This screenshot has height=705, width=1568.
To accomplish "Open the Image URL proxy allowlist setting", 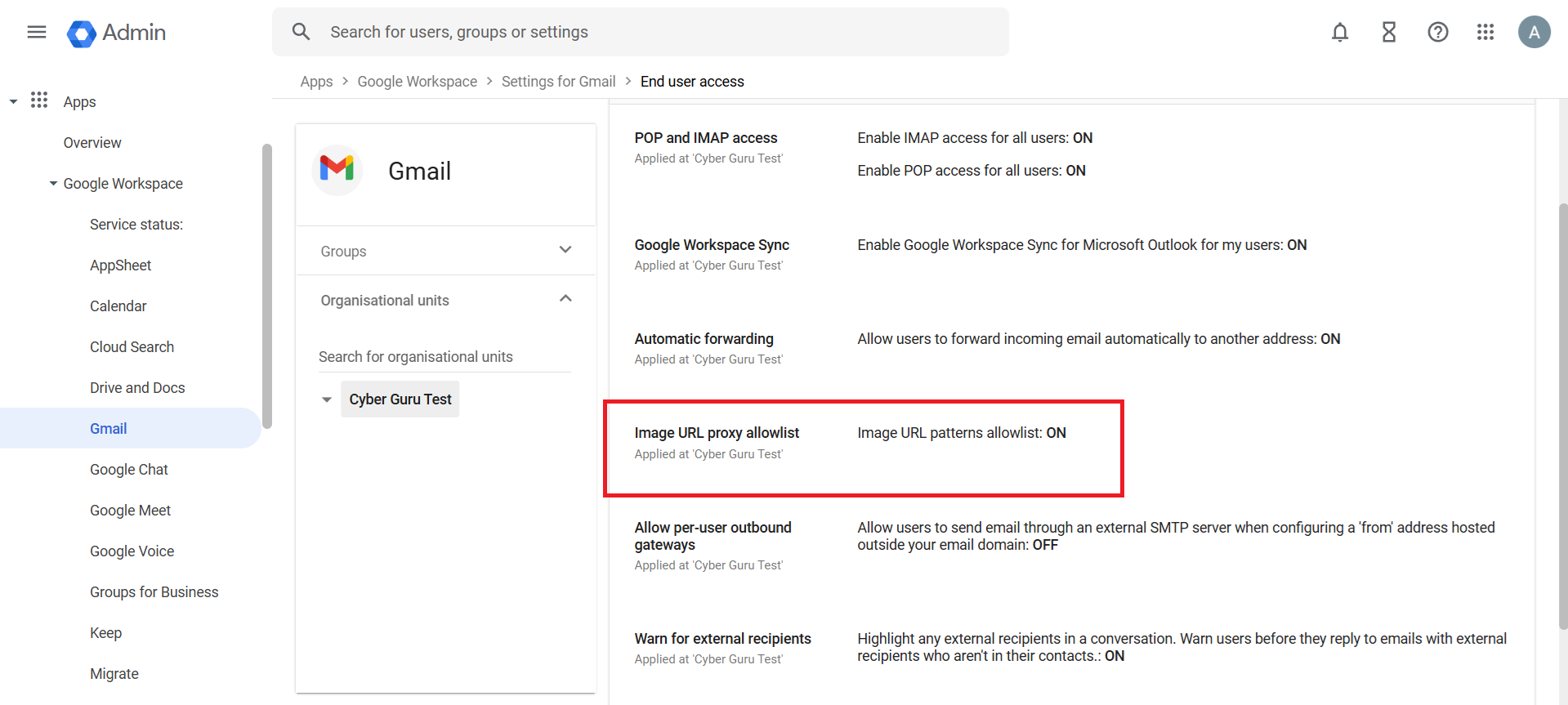I will click(x=717, y=433).
